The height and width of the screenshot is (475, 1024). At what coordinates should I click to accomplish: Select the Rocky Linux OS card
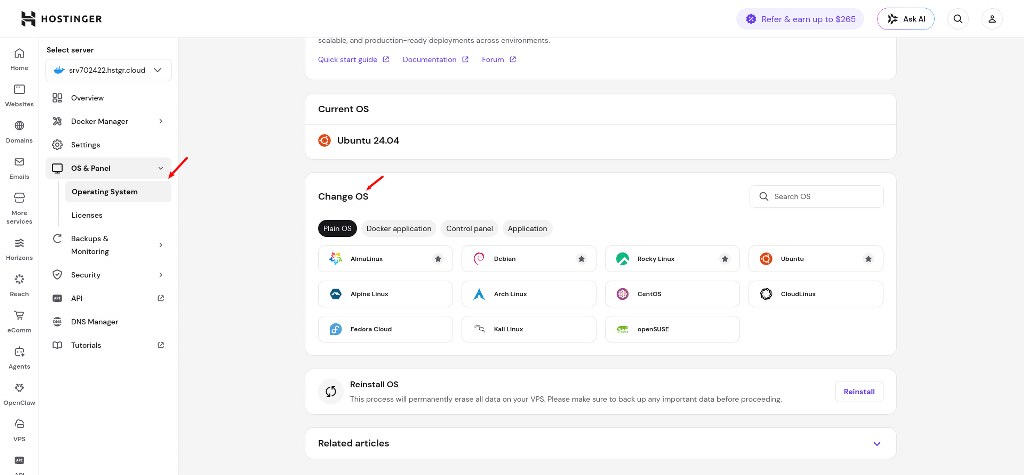pyautogui.click(x=673, y=259)
